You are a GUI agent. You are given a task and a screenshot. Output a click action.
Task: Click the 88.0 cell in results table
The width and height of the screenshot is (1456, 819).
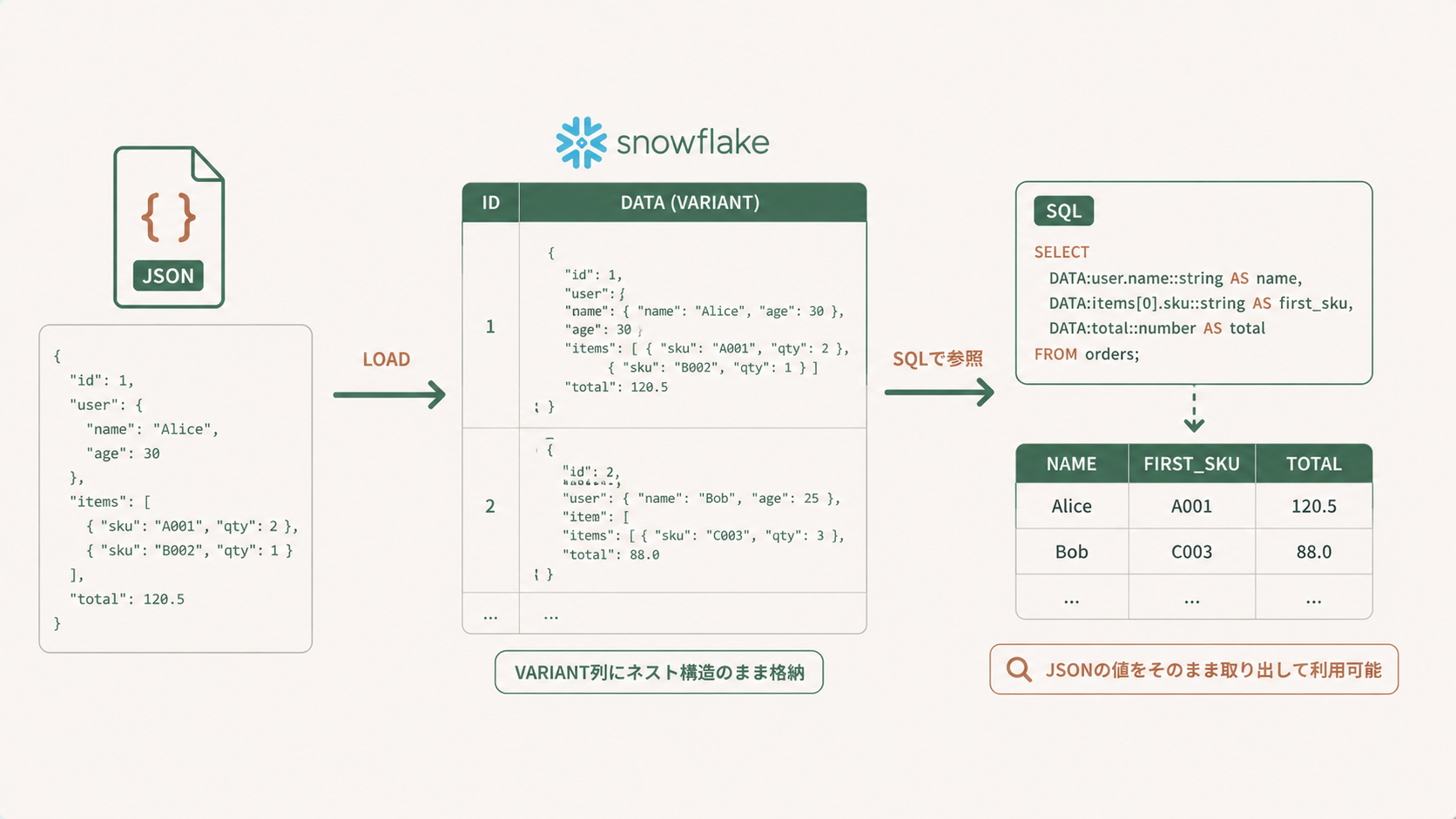tap(1313, 552)
